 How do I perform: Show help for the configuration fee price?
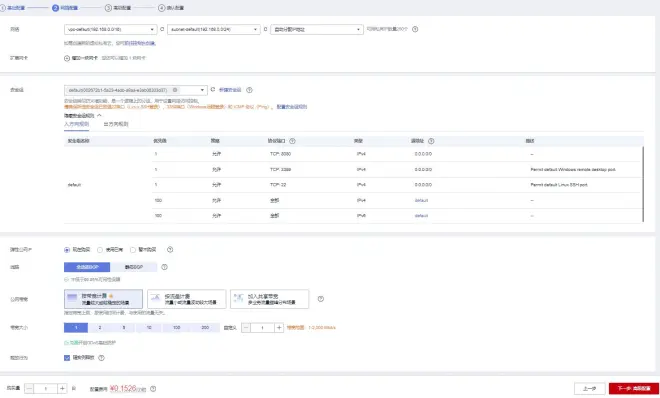pyautogui.click(x=153, y=389)
